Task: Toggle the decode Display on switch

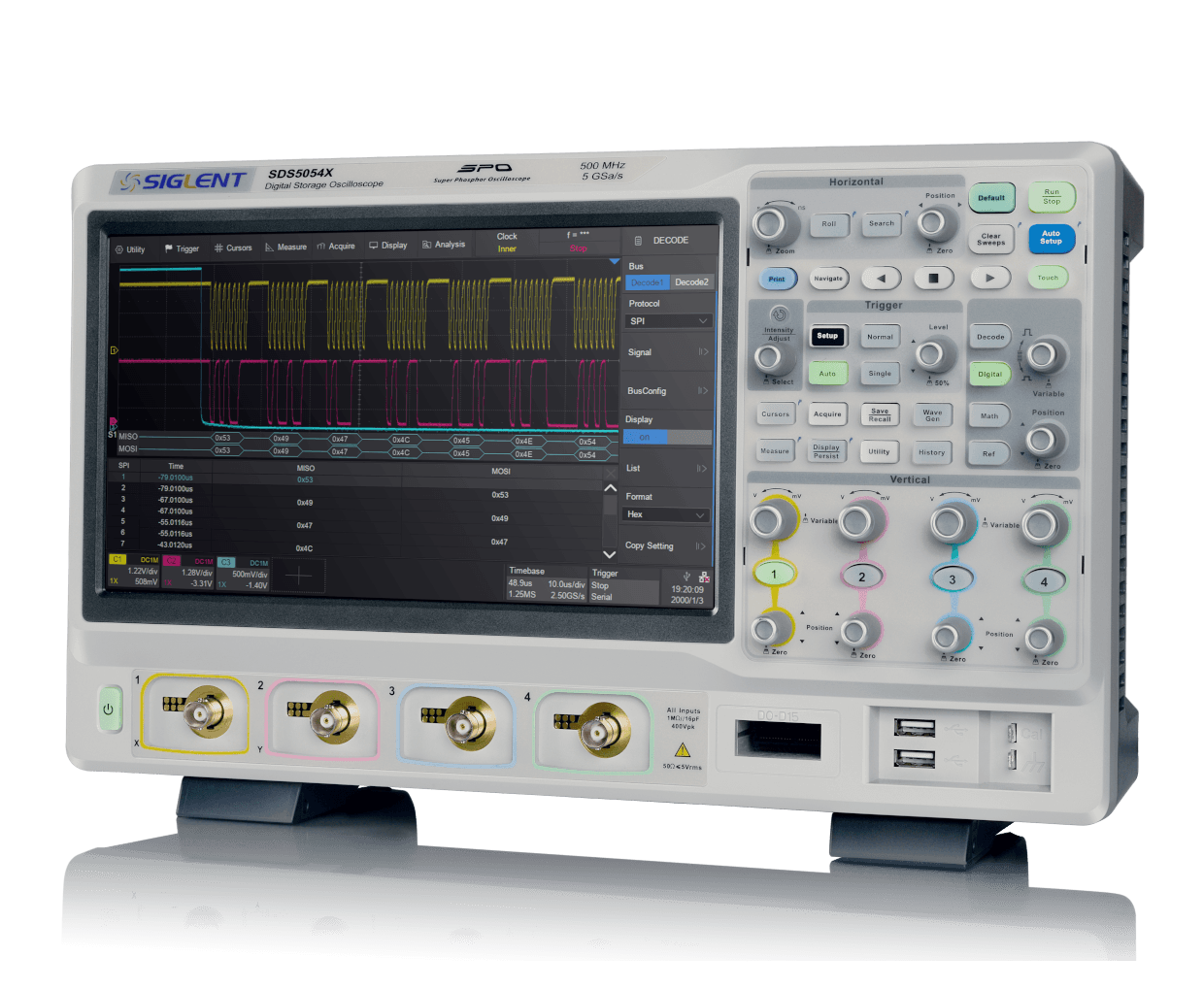Action: (x=667, y=438)
